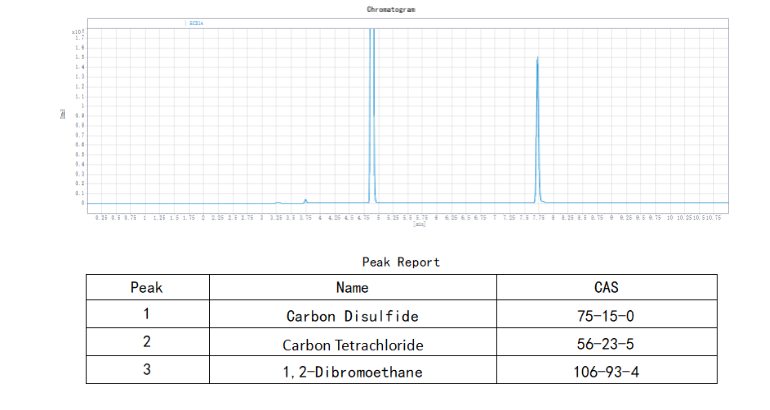The height and width of the screenshot is (410, 770).
Task: Select the "CAS" column header
Action: [x=606, y=287]
